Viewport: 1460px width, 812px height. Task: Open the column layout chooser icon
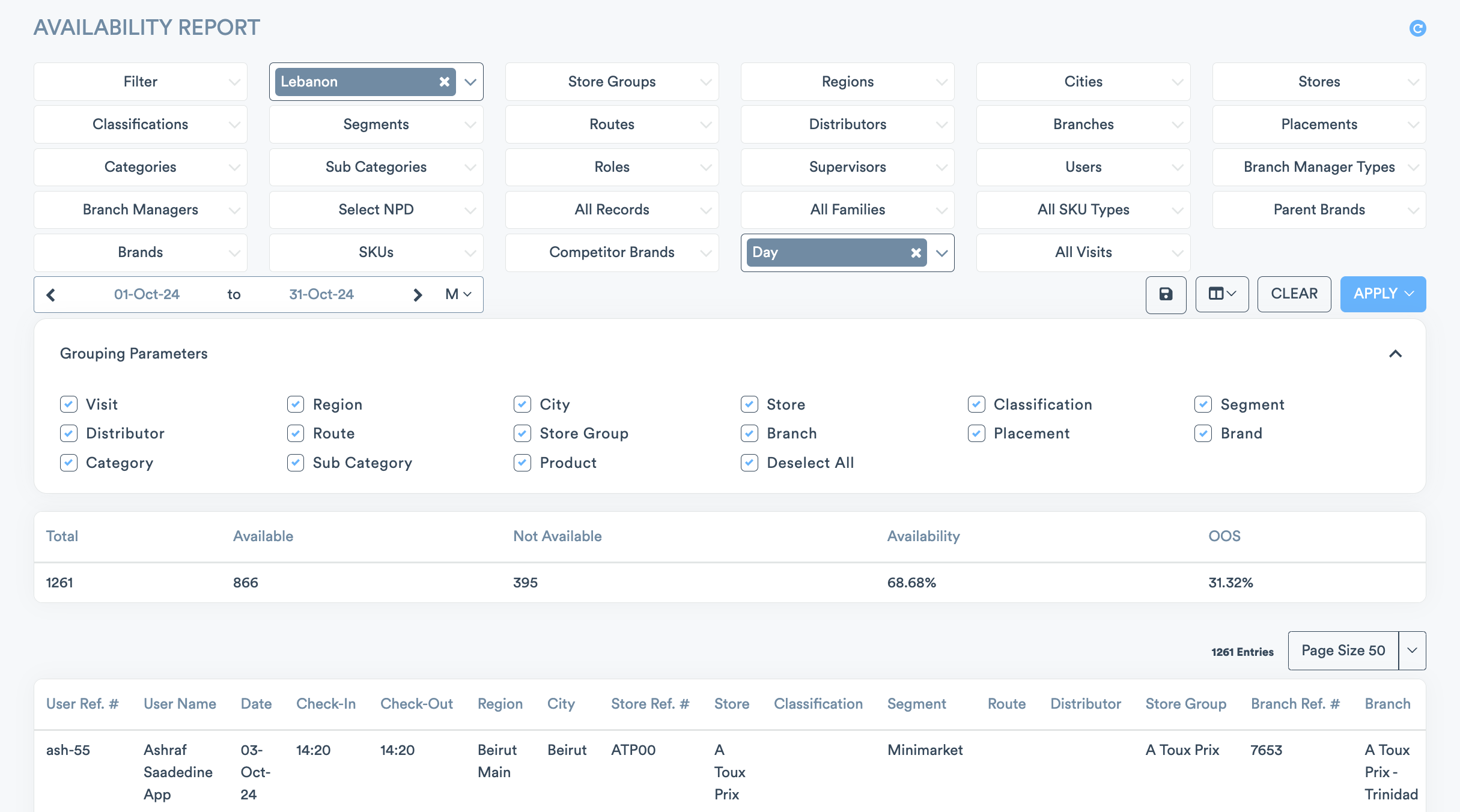click(x=1221, y=294)
